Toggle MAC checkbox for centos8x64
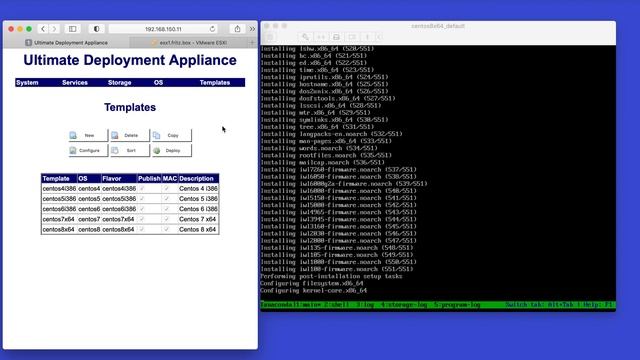The width and height of the screenshot is (640, 360). [166, 229]
